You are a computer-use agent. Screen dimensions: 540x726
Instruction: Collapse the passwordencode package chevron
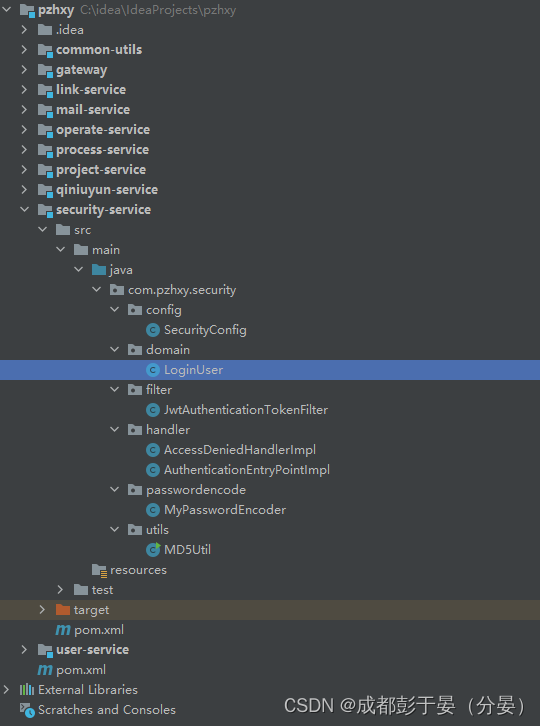[115, 489]
